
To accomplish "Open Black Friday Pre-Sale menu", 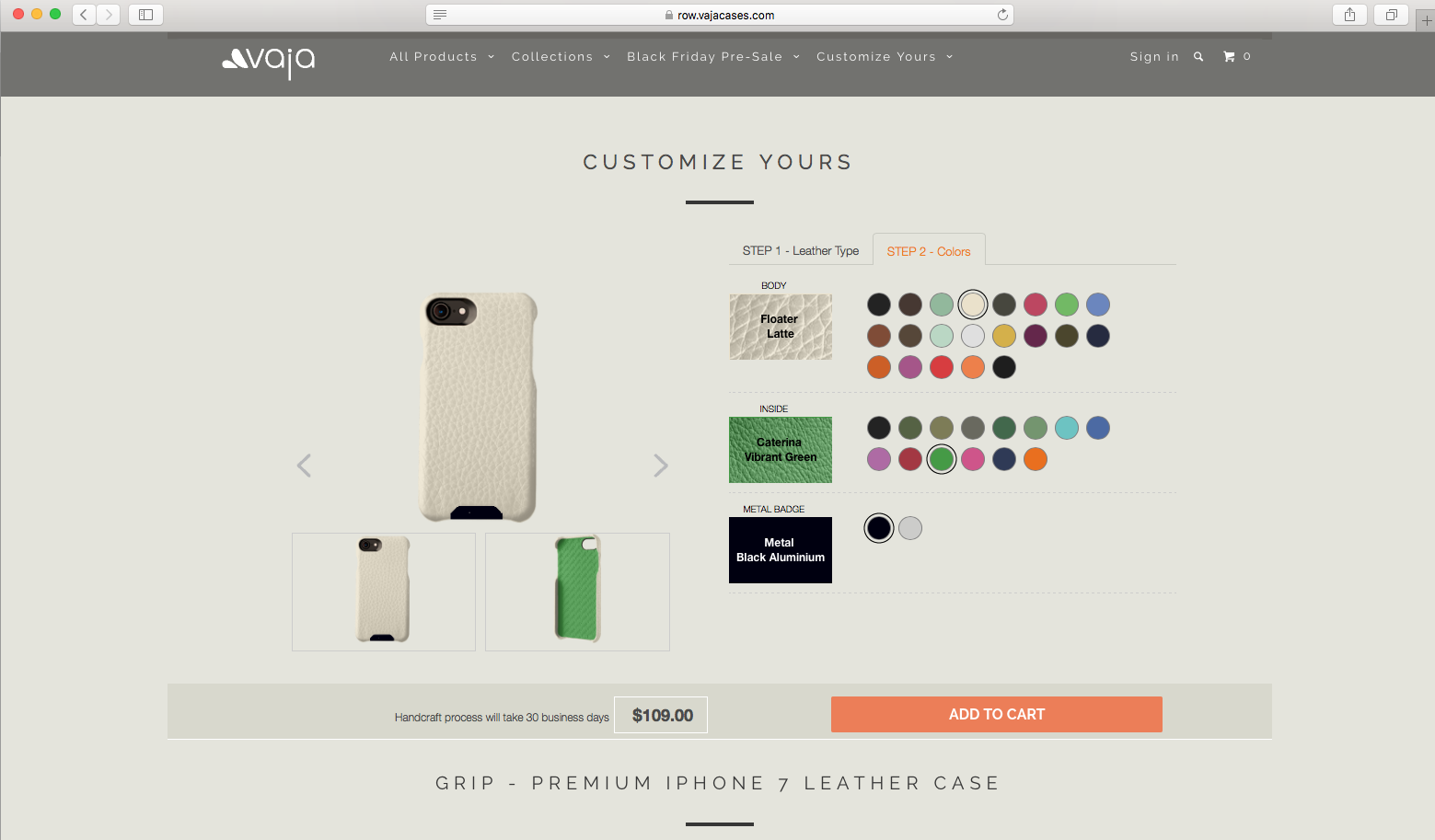I will [x=713, y=57].
